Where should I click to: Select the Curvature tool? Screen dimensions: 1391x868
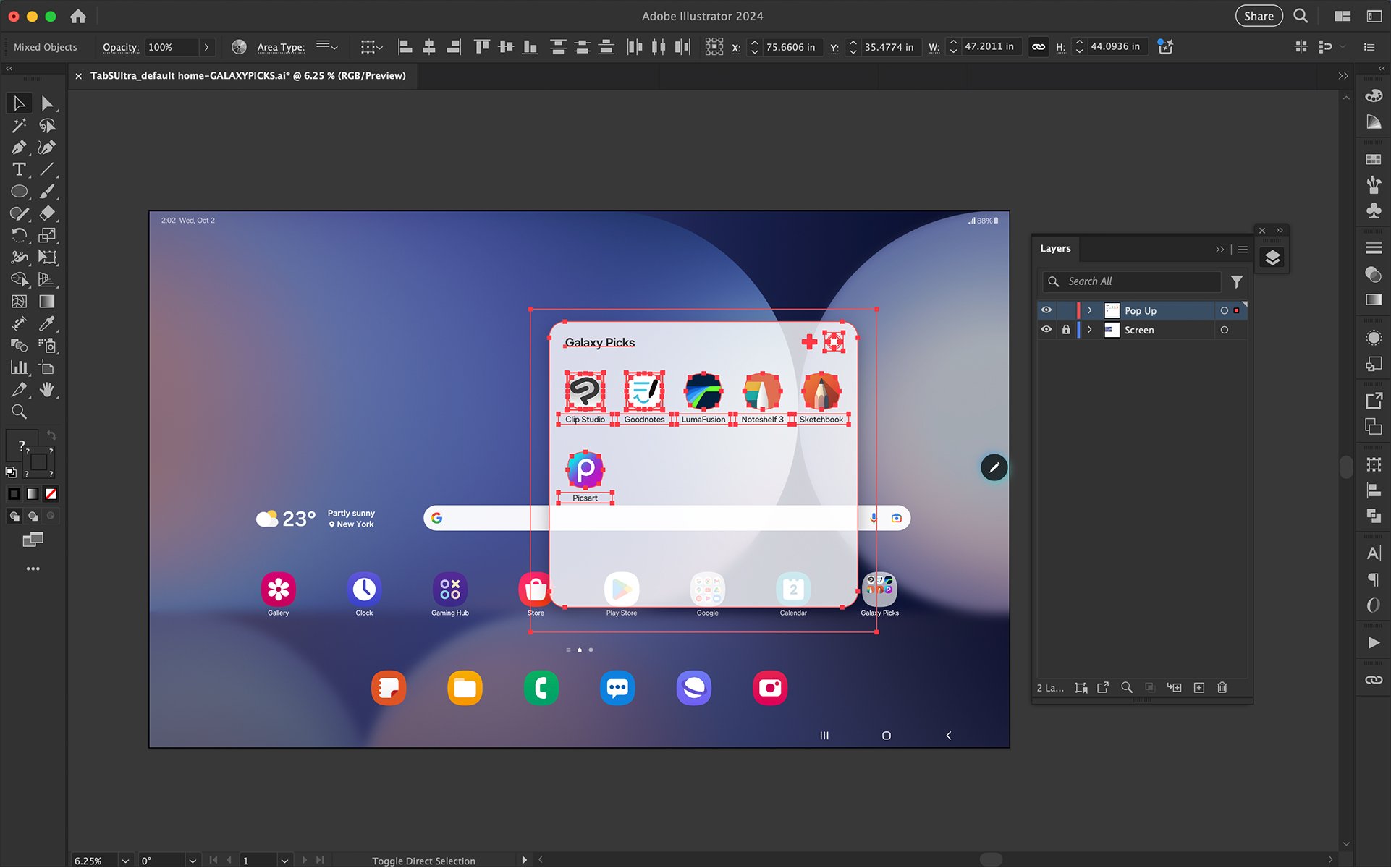[47, 148]
